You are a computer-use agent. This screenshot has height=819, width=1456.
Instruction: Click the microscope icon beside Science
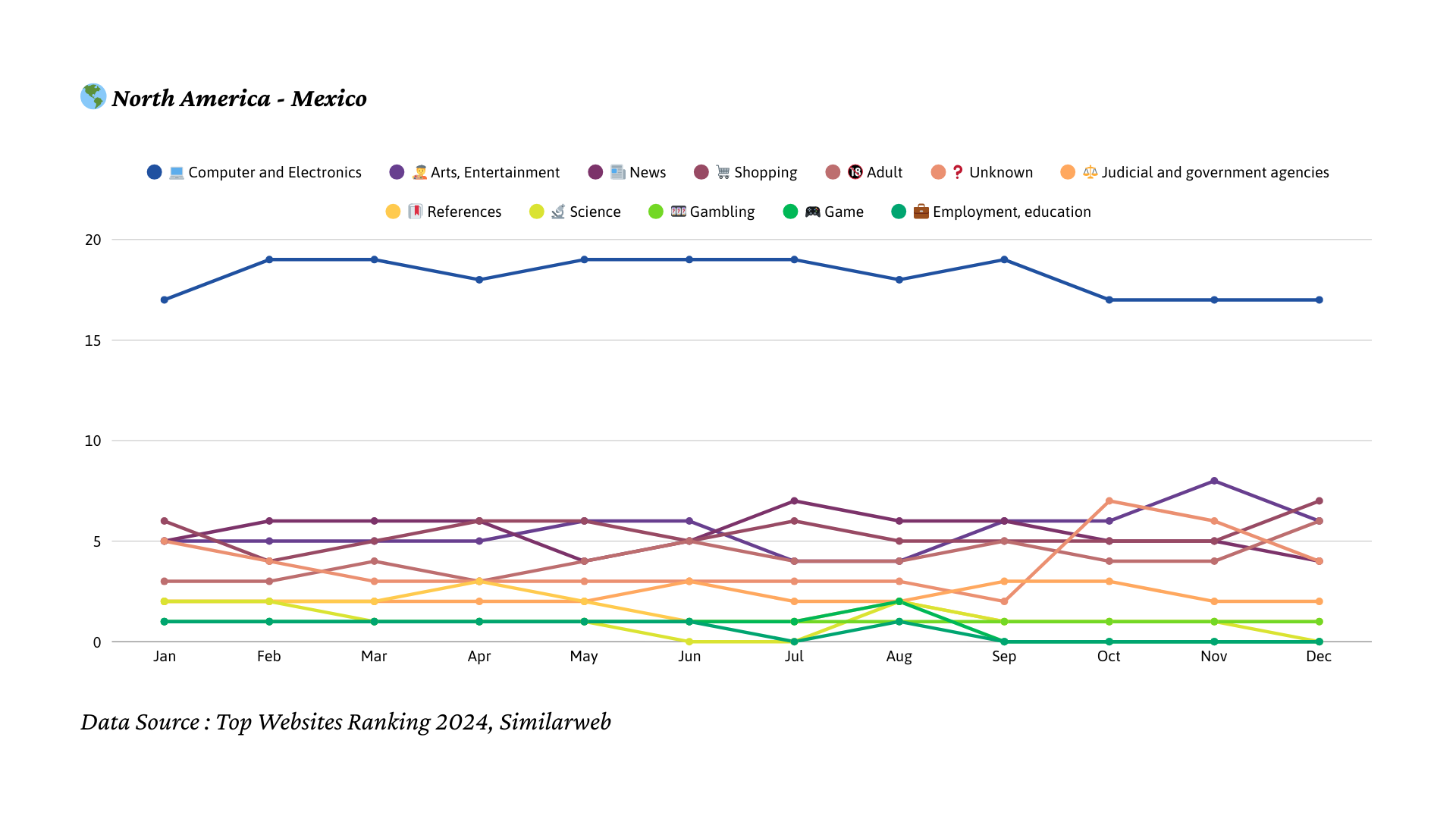point(558,212)
